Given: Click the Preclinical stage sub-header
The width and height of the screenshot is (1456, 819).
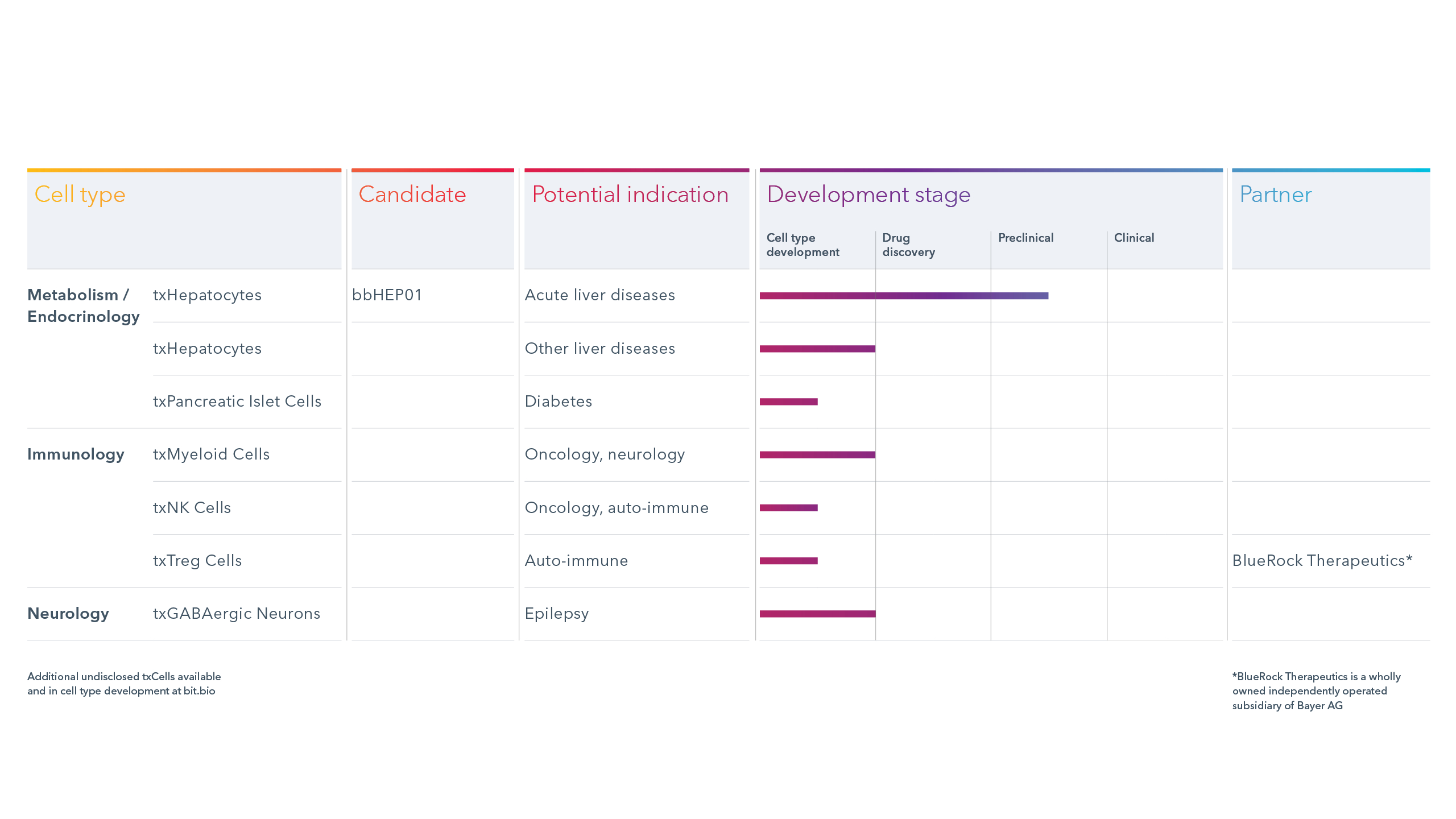Looking at the screenshot, I should [x=1025, y=238].
